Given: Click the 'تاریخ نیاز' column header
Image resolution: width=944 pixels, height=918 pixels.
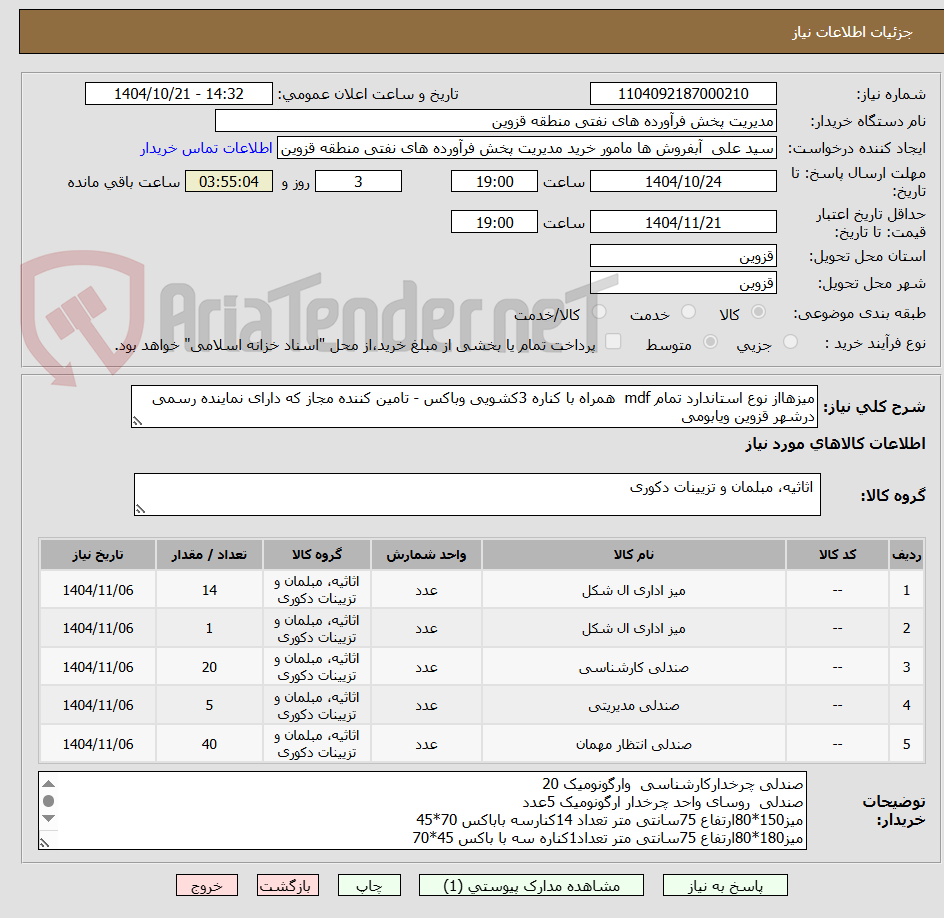Looking at the screenshot, I should click(98, 554).
